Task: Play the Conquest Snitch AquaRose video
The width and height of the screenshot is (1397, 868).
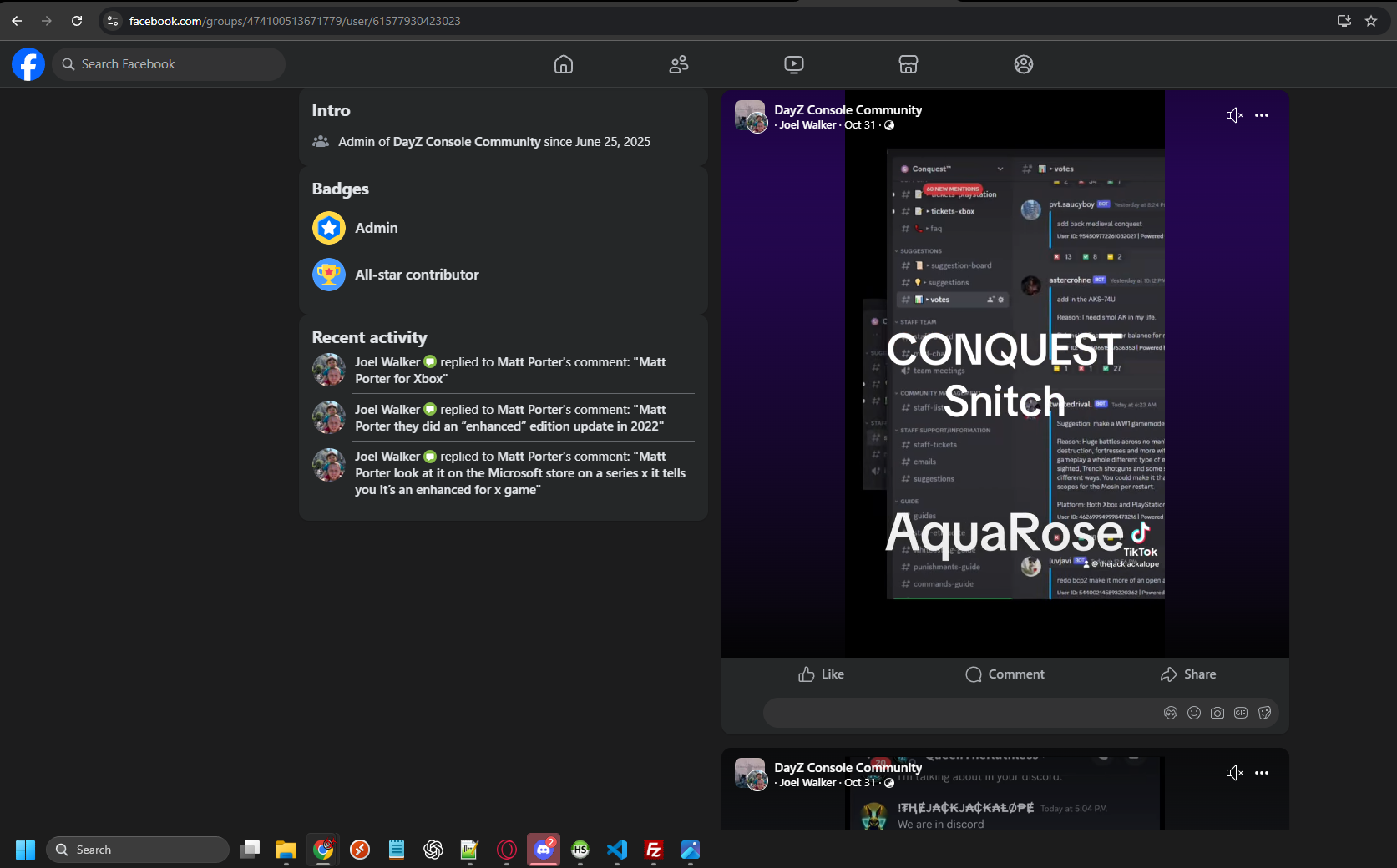Action: 1005,374
